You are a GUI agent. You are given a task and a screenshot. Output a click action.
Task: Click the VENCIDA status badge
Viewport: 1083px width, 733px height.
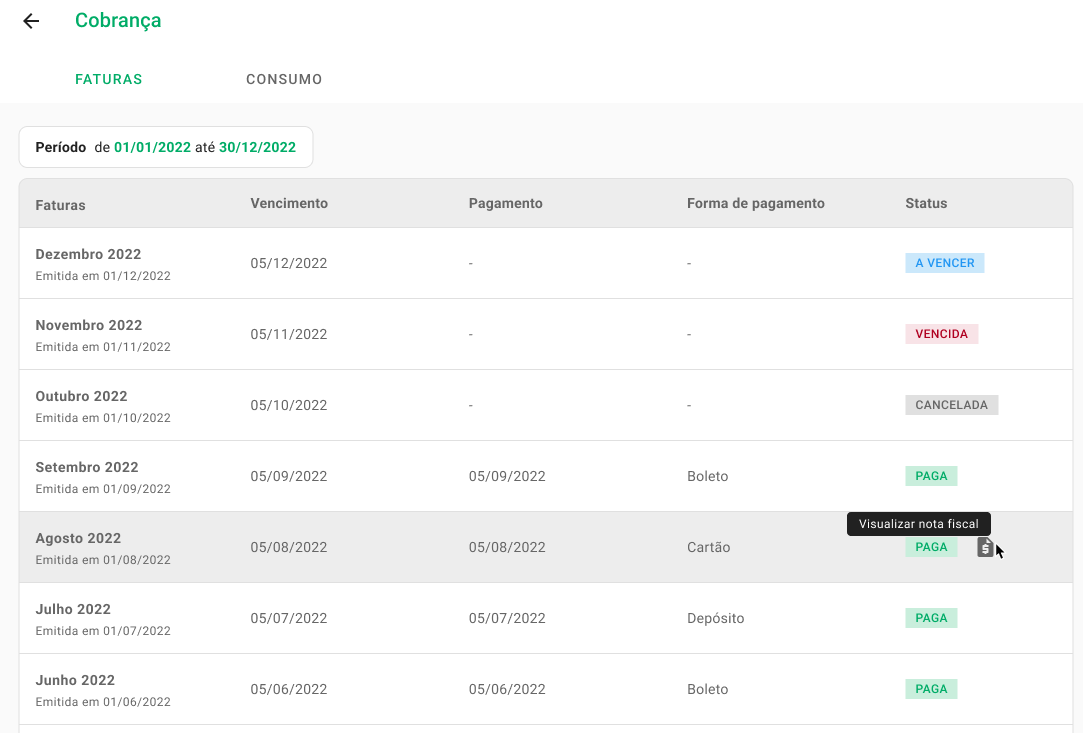pos(941,334)
